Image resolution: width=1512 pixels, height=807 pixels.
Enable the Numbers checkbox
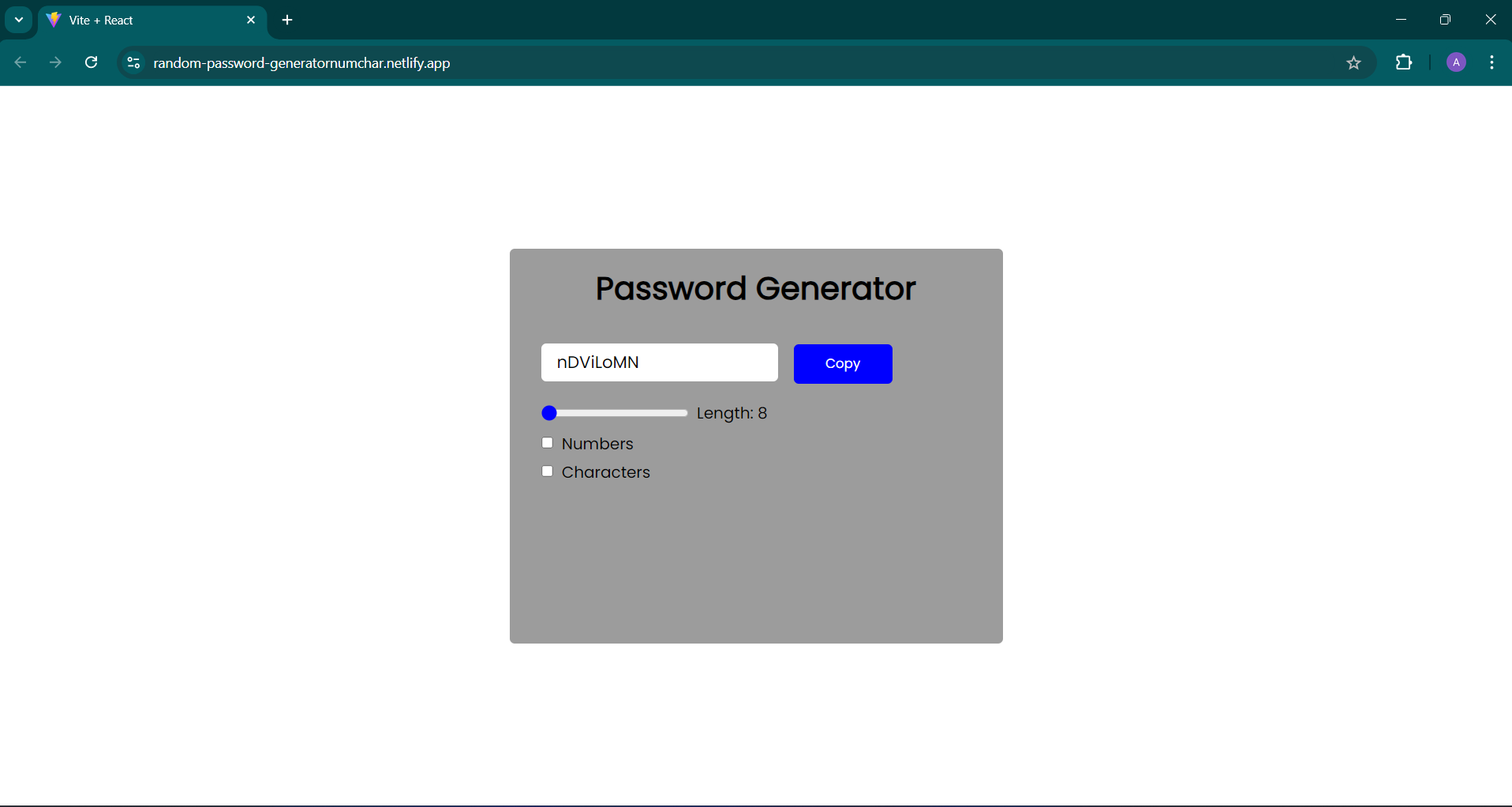[x=548, y=443]
